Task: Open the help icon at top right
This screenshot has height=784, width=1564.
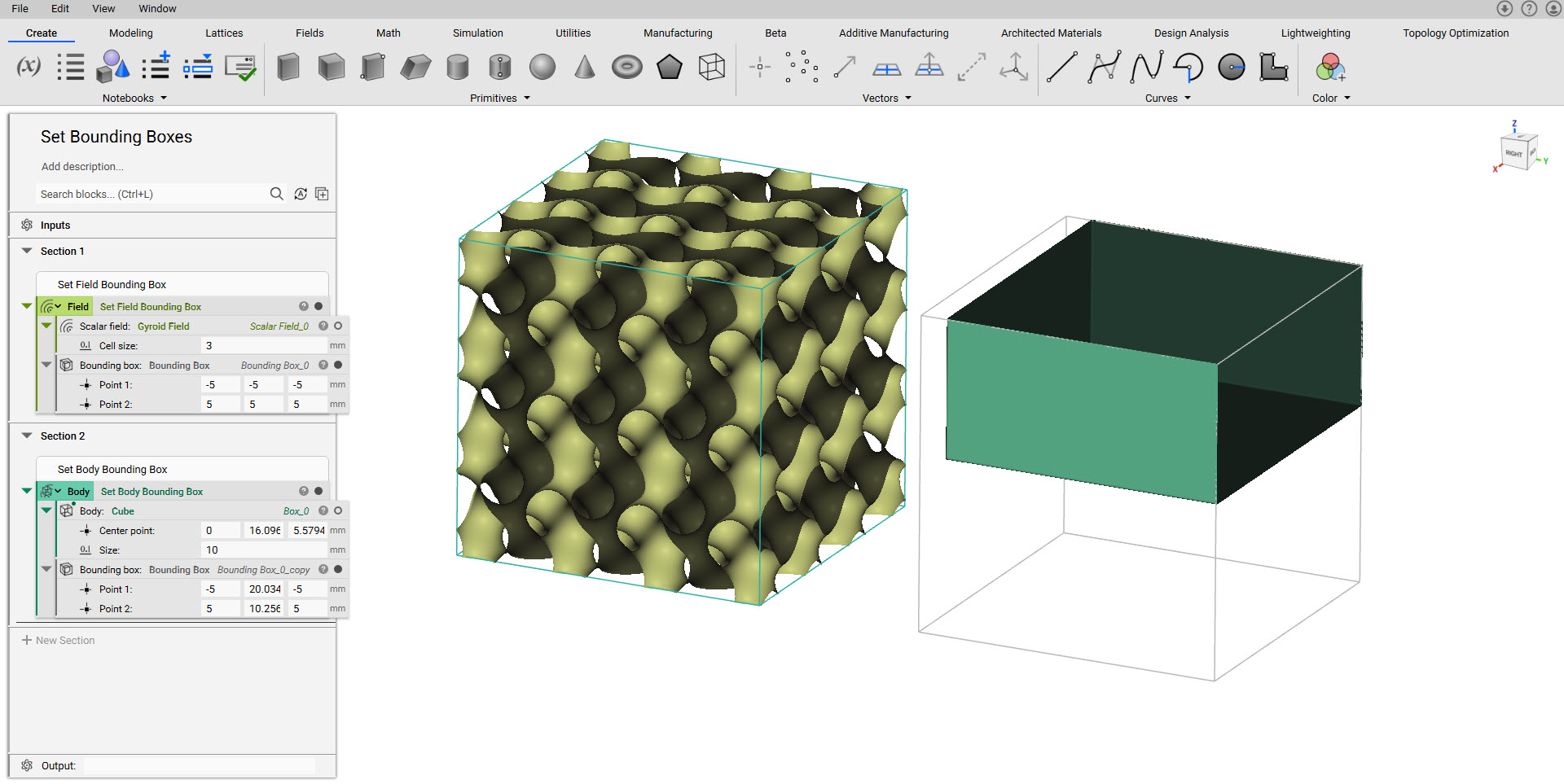Action: click(x=1529, y=8)
